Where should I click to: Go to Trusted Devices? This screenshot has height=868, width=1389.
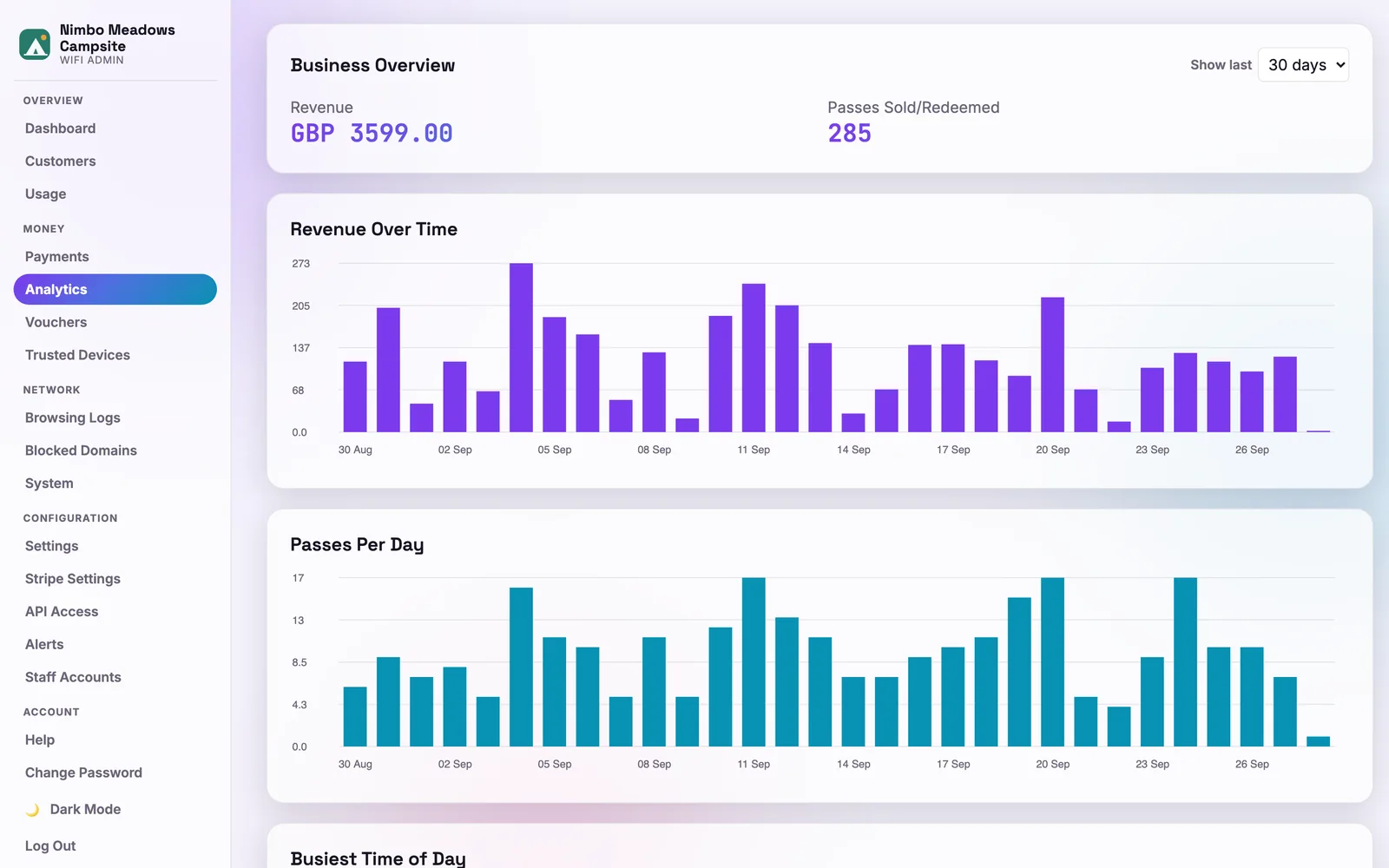point(115,356)
